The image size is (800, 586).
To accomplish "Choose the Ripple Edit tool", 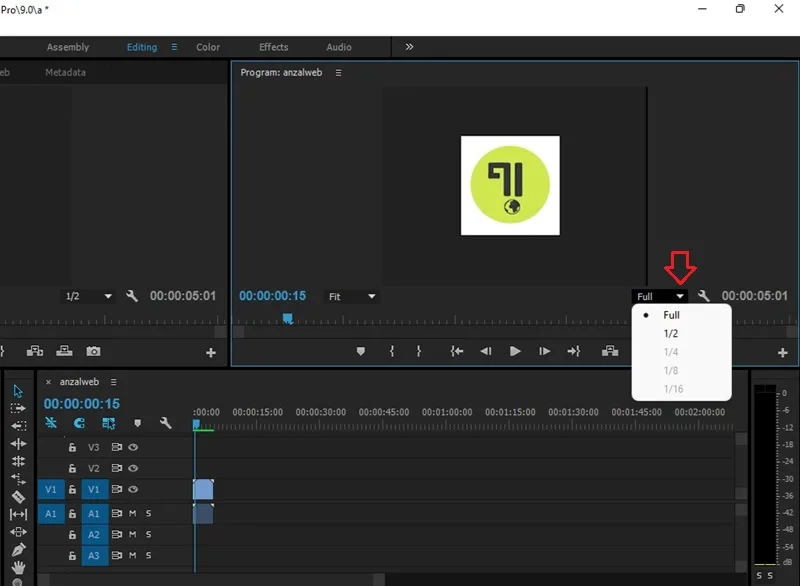I will [18, 444].
